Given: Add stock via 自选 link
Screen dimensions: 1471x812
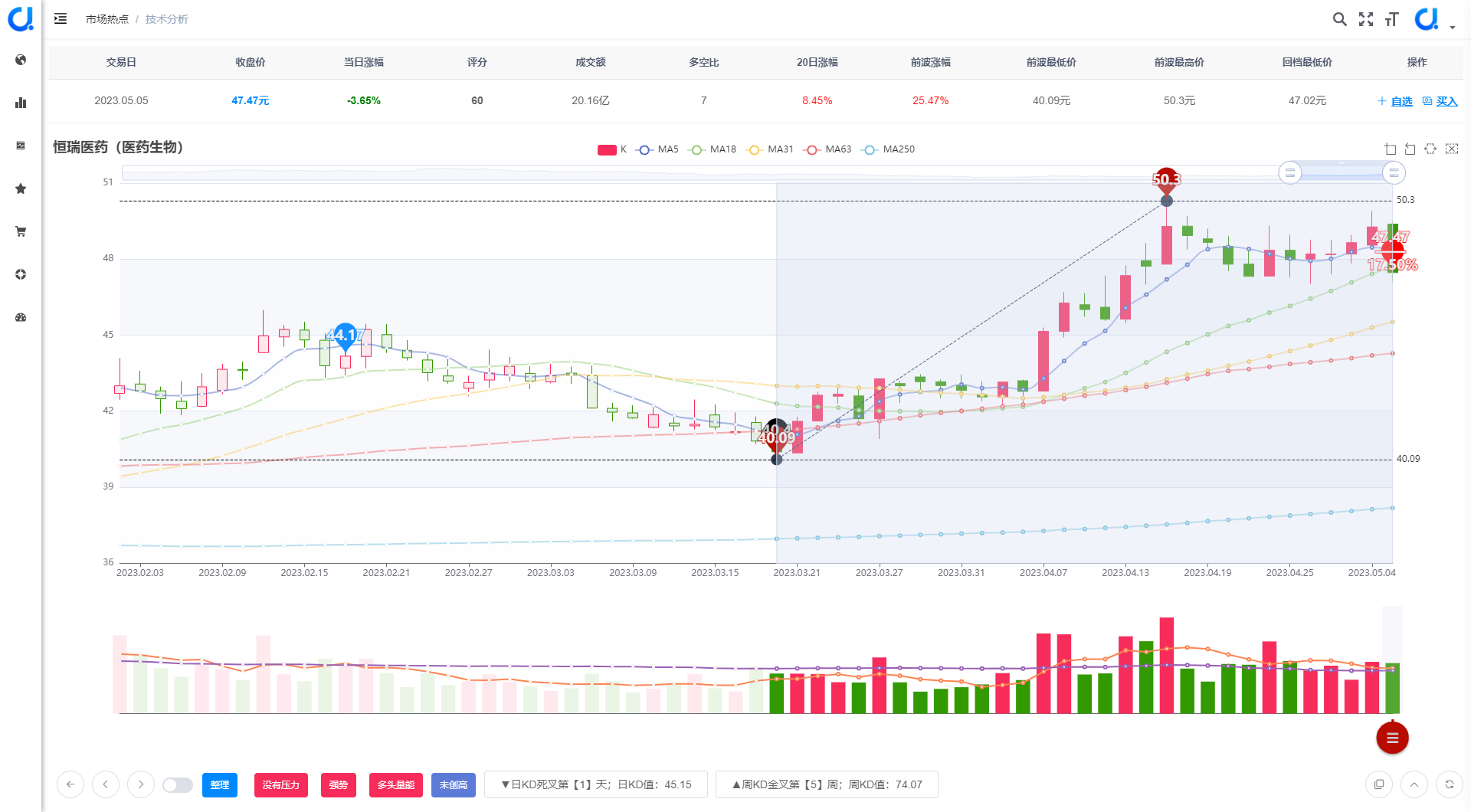Looking at the screenshot, I should click(x=1395, y=101).
